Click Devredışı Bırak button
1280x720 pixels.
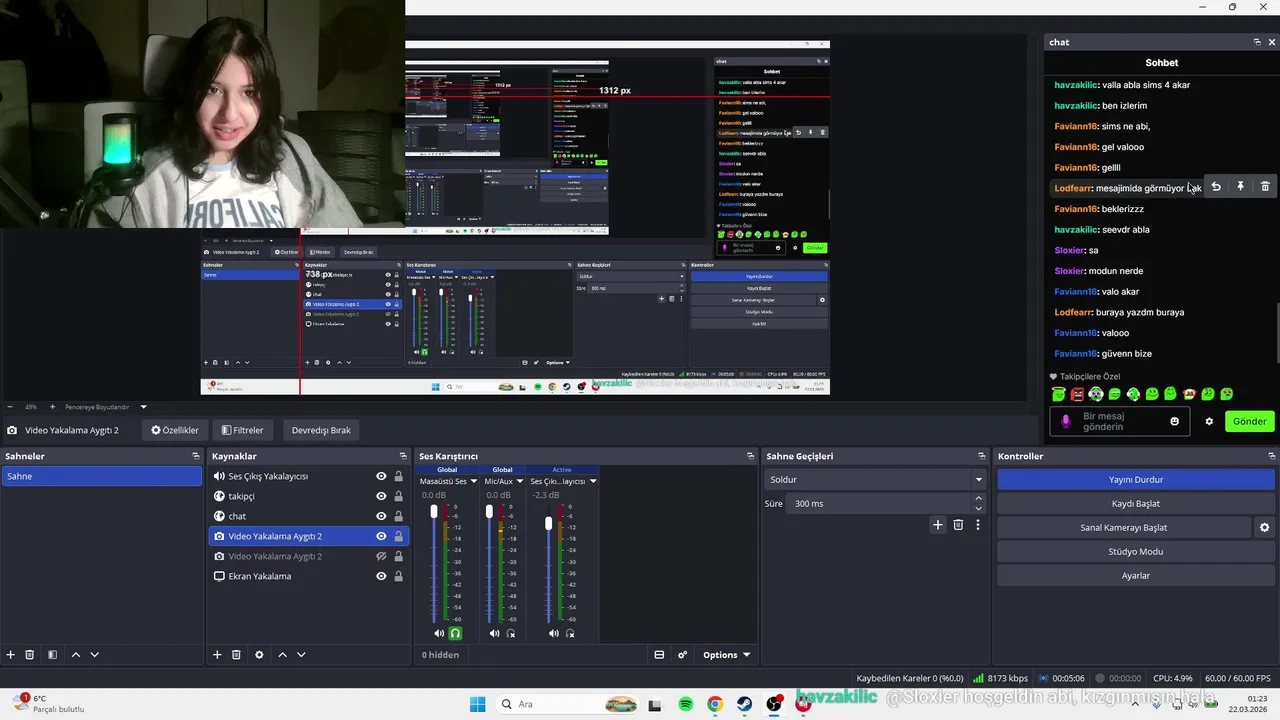(x=321, y=430)
